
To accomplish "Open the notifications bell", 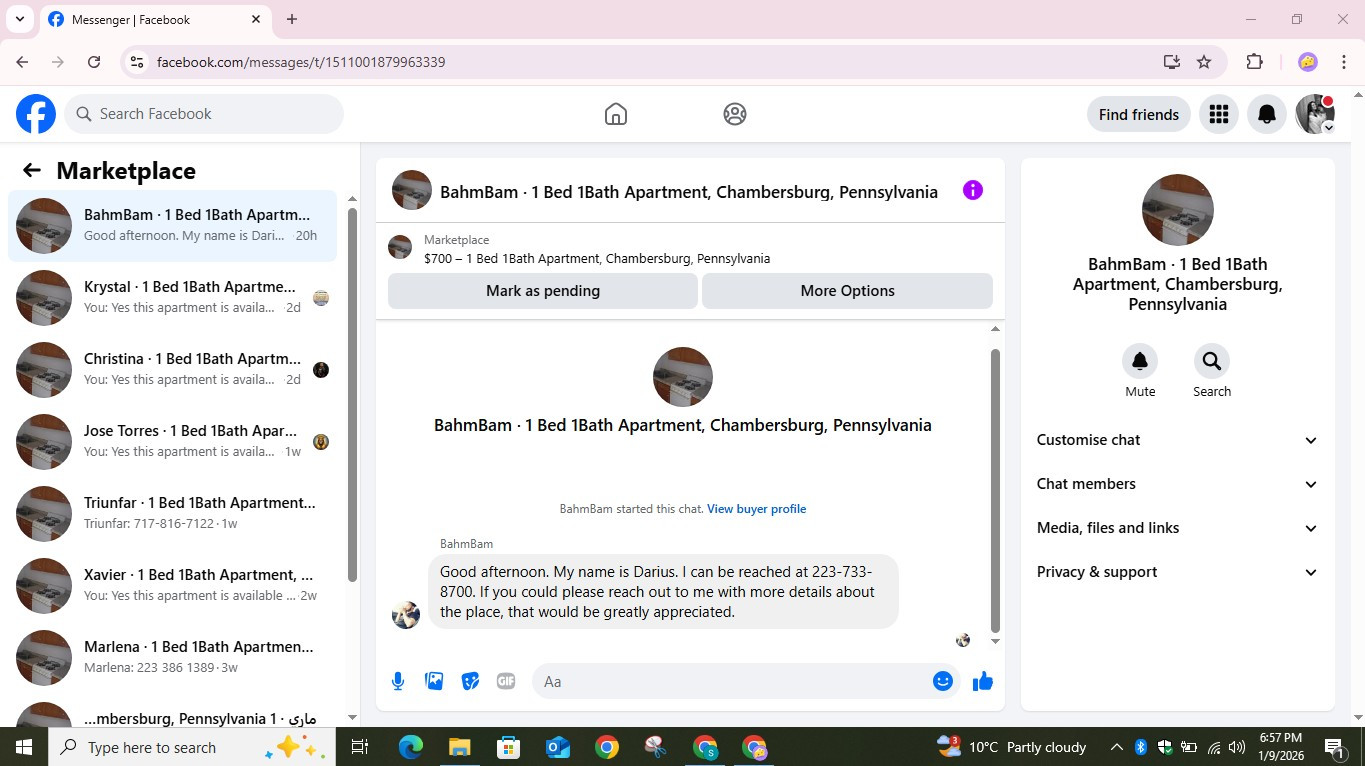I will click(x=1266, y=114).
